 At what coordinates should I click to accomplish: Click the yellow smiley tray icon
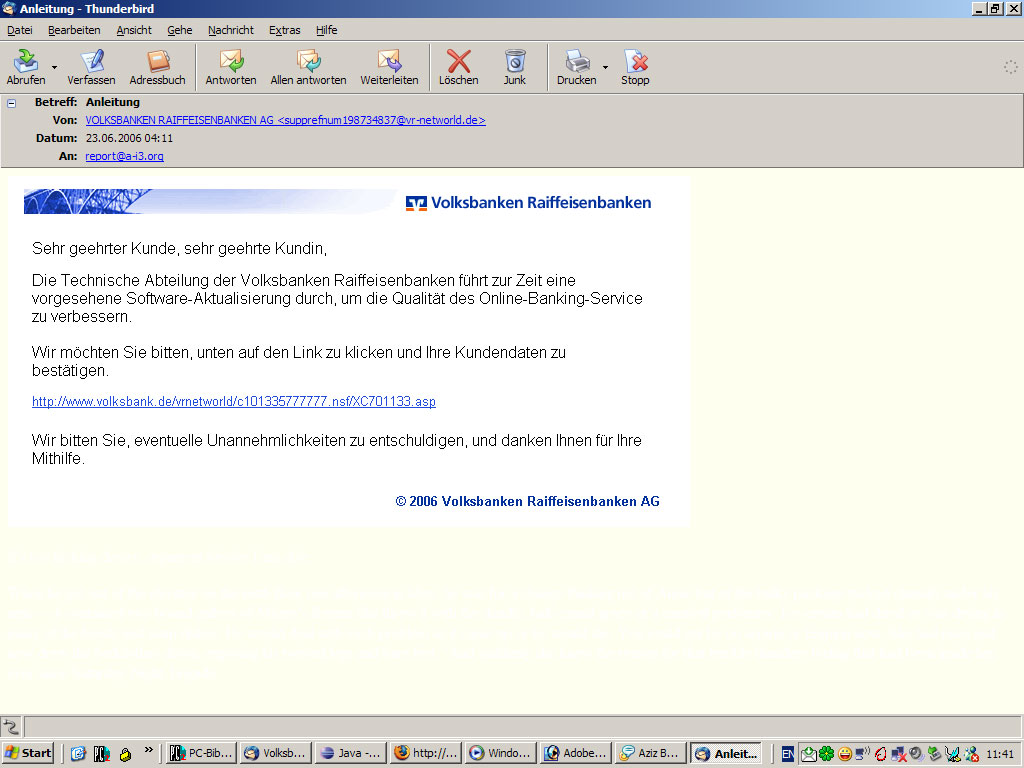point(844,754)
